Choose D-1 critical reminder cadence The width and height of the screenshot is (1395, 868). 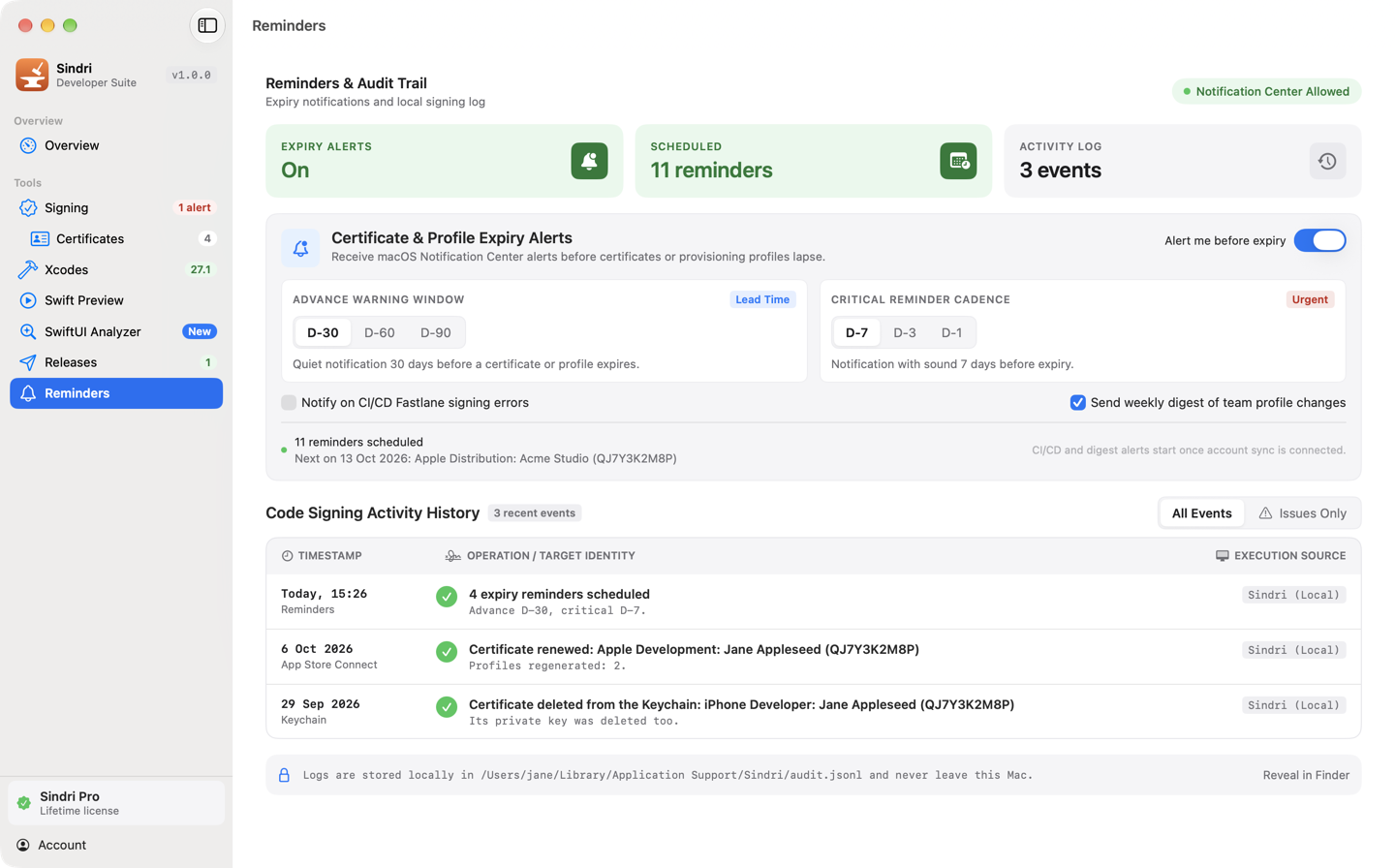951,332
